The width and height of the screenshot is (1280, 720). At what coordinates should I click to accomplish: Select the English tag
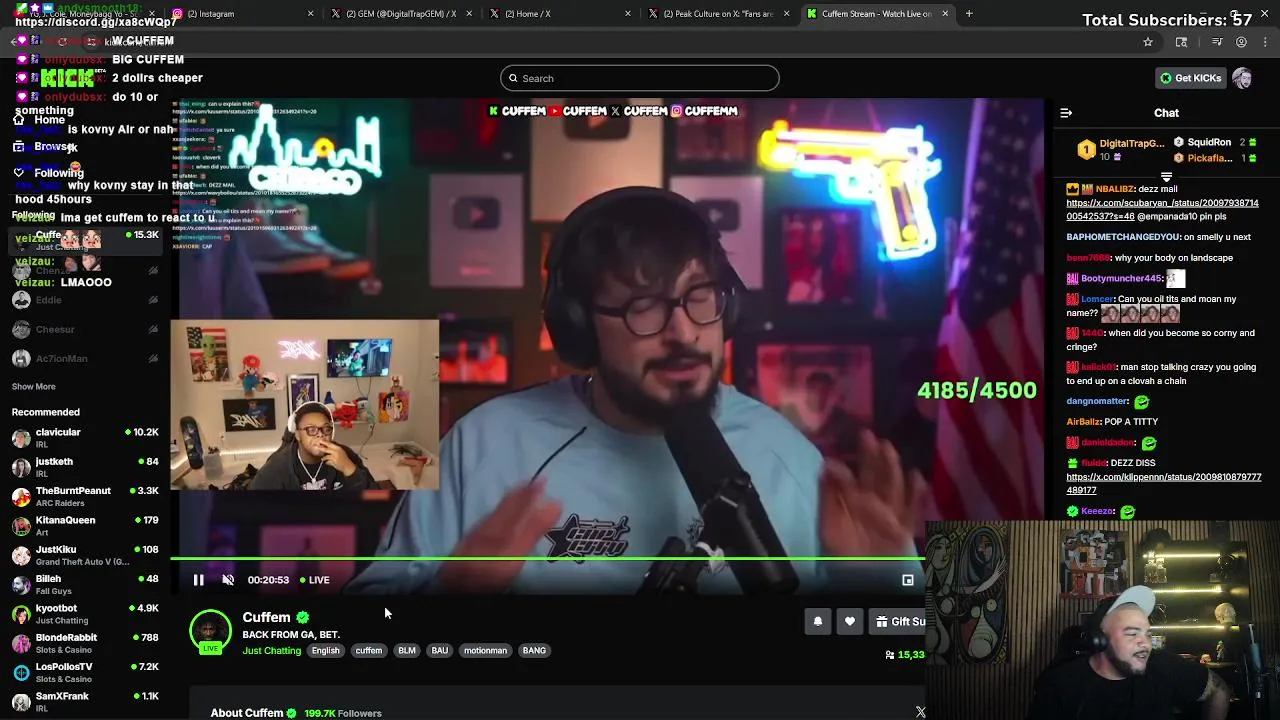point(325,651)
